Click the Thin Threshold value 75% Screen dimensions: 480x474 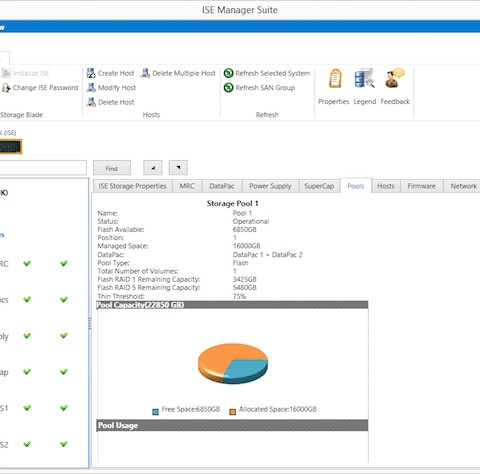(x=239, y=296)
